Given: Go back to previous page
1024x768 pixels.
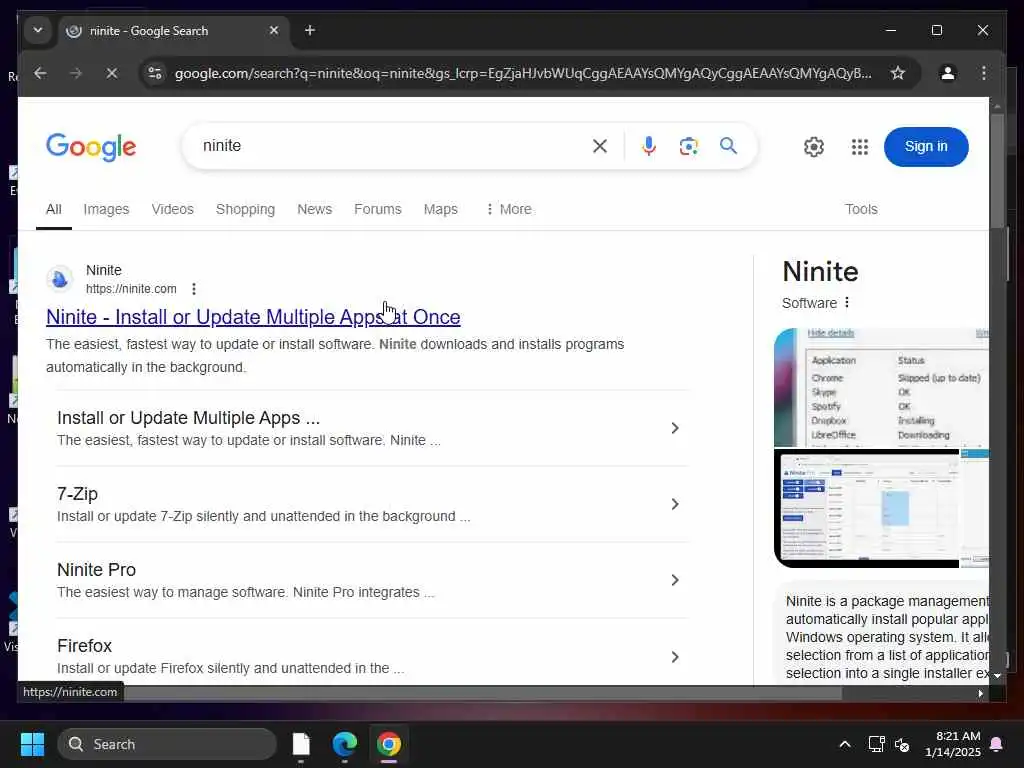Looking at the screenshot, I should pyautogui.click(x=40, y=73).
